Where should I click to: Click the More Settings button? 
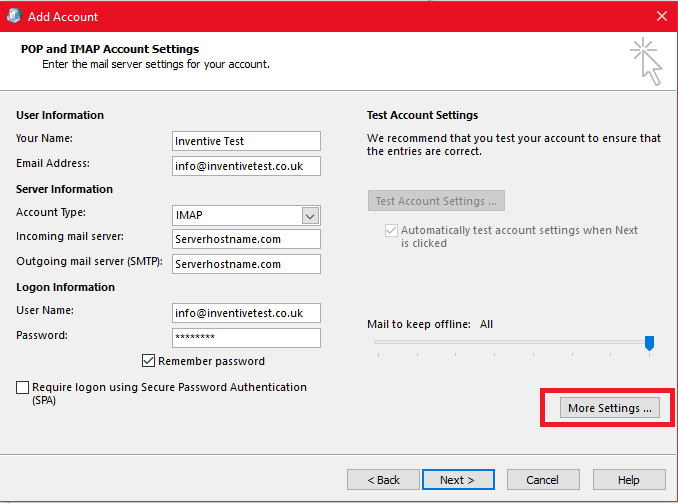(x=609, y=408)
